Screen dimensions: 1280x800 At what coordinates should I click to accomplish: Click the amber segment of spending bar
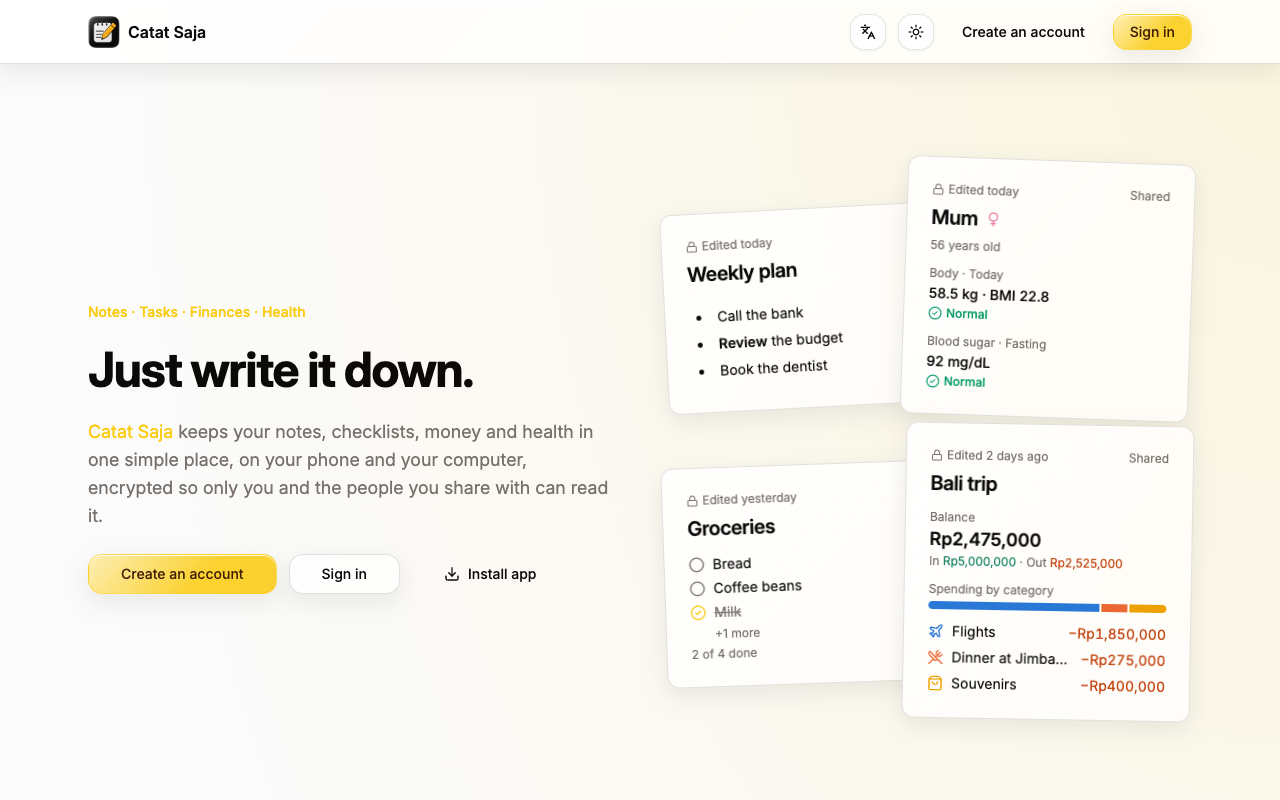1148,608
